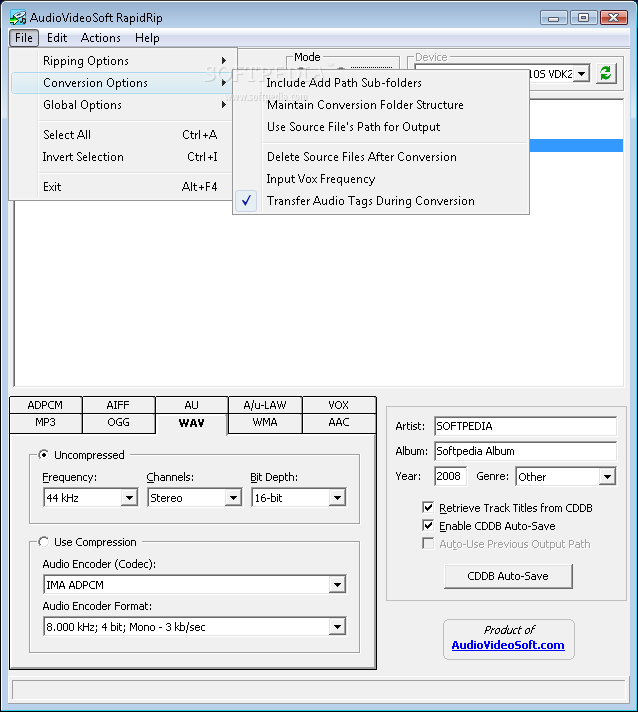Open the Audio Encoder Format dropdown

(337, 627)
